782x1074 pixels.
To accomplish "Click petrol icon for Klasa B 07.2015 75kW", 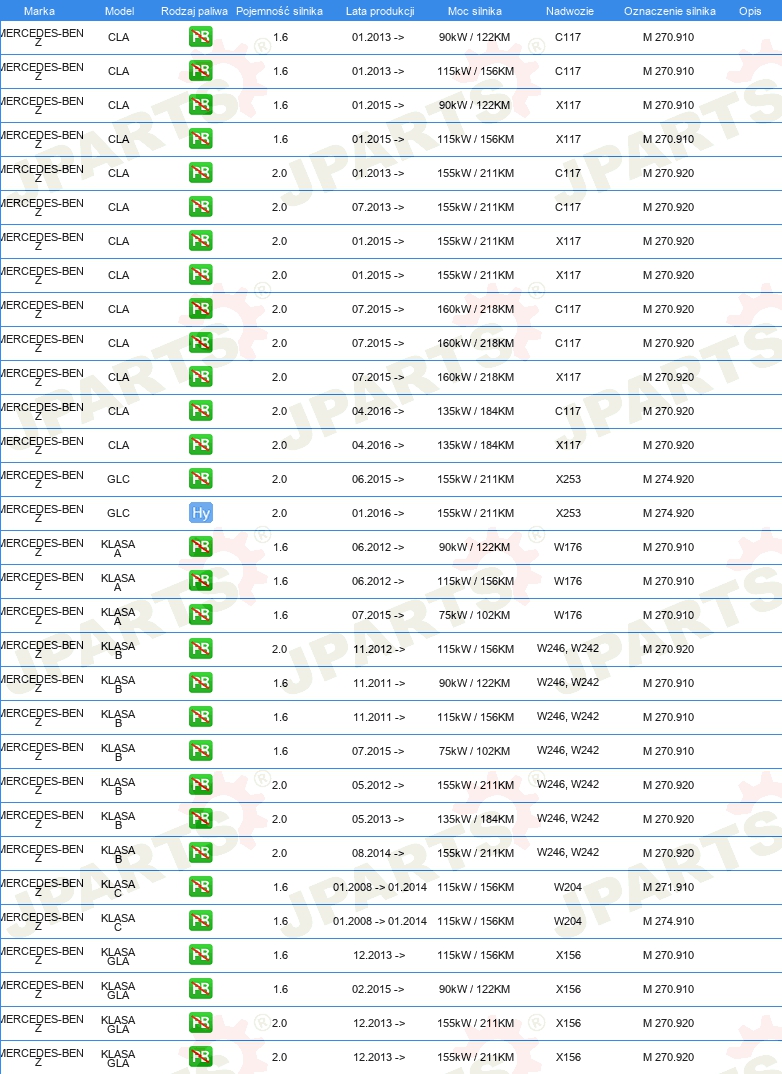I will tap(201, 751).
